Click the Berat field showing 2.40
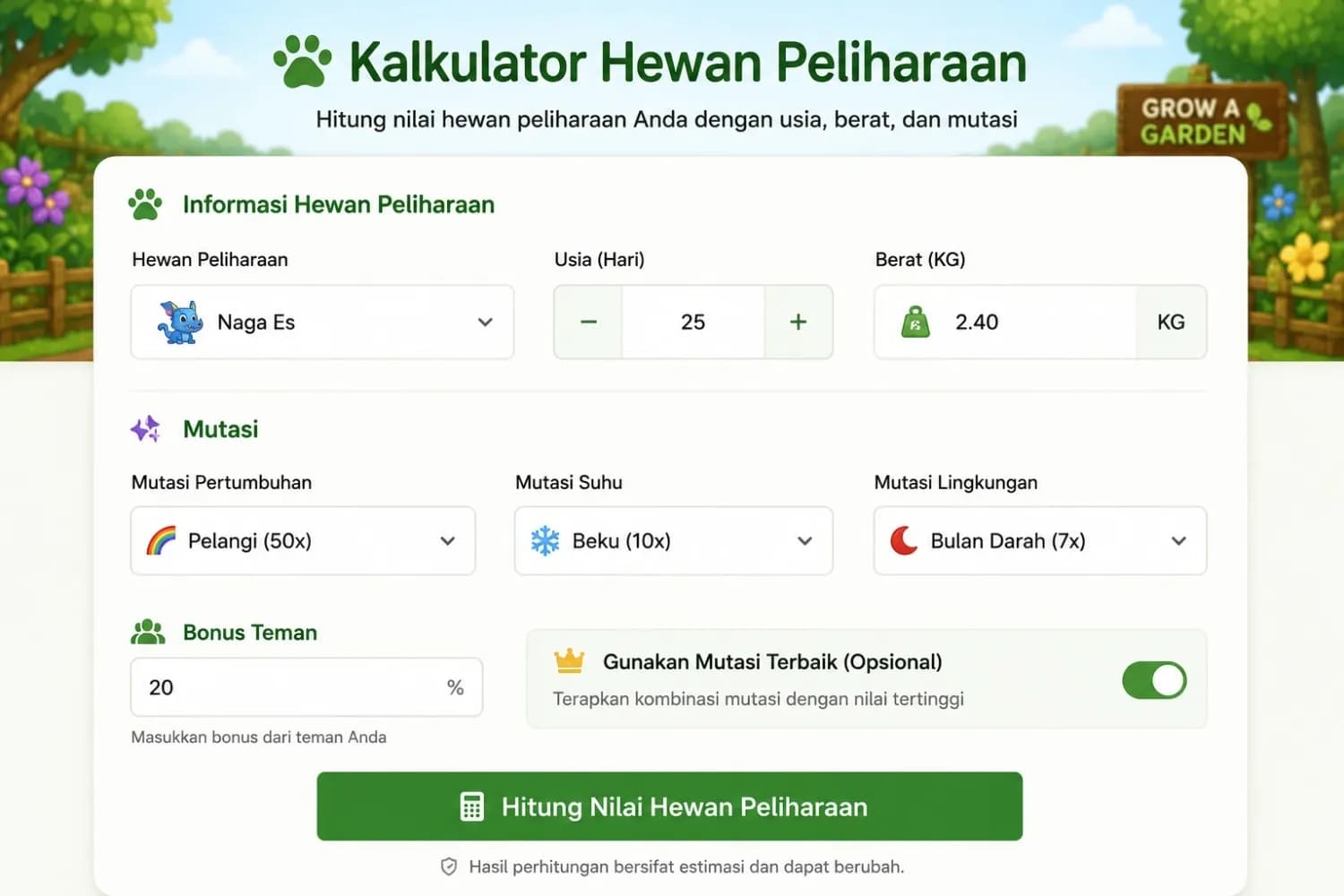Viewport: 1344px width, 896px height. pyautogui.click(x=1005, y=323)
